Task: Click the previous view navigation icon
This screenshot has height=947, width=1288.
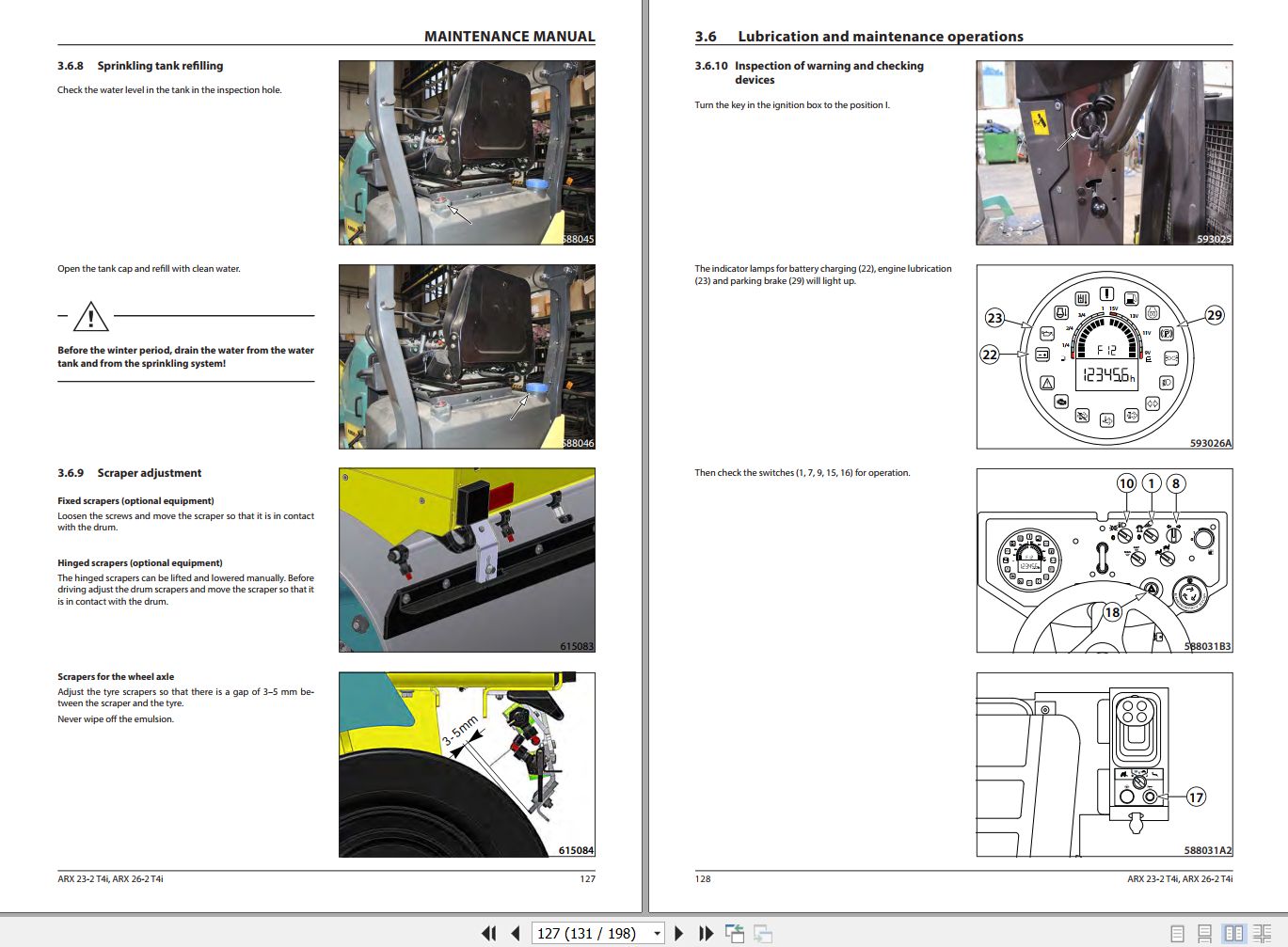Action: 735,932
